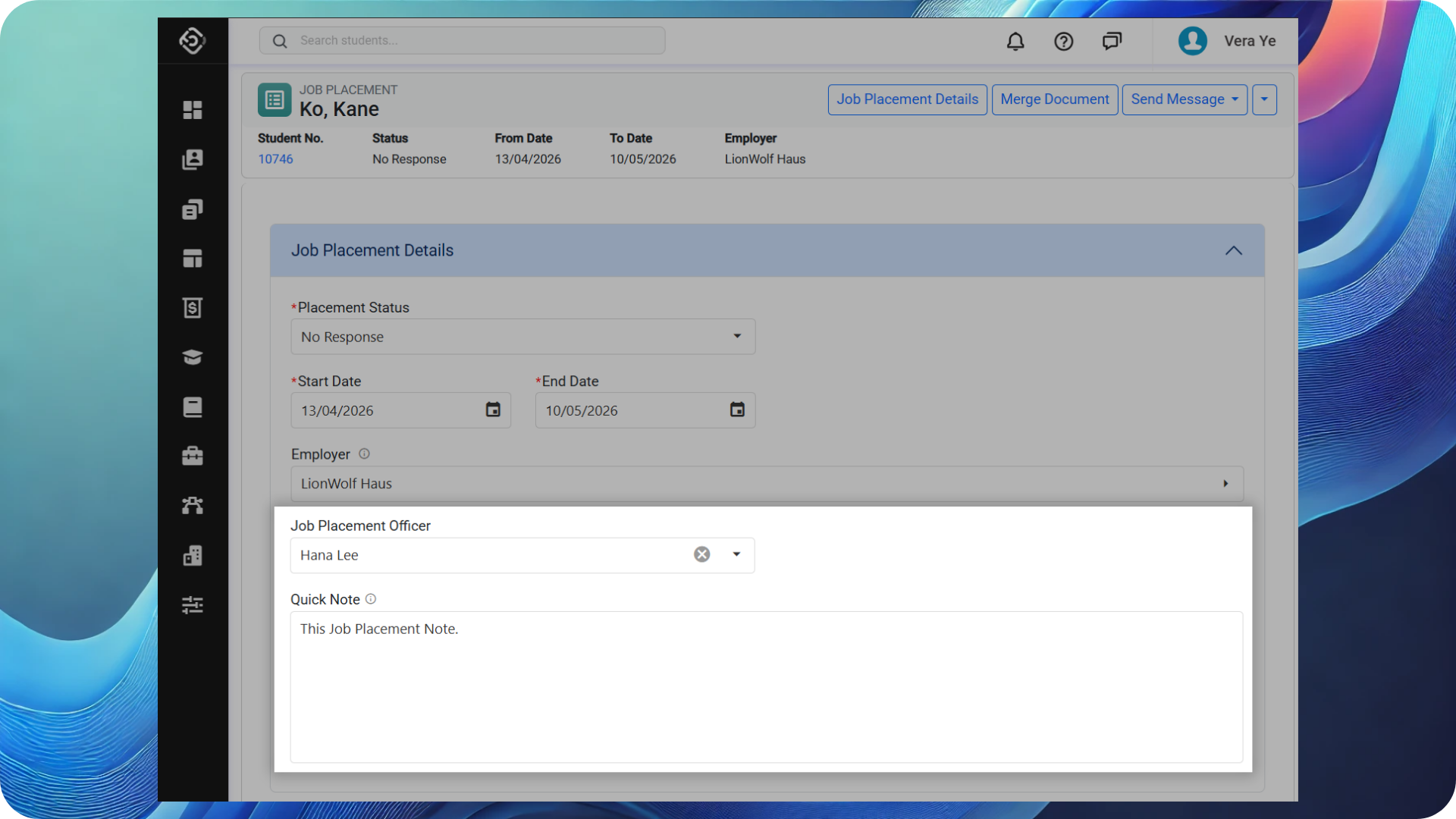The height and width of the screenshot is (819, 1456).
Task: Click the help question mark icon
Action: point(1064,41)
